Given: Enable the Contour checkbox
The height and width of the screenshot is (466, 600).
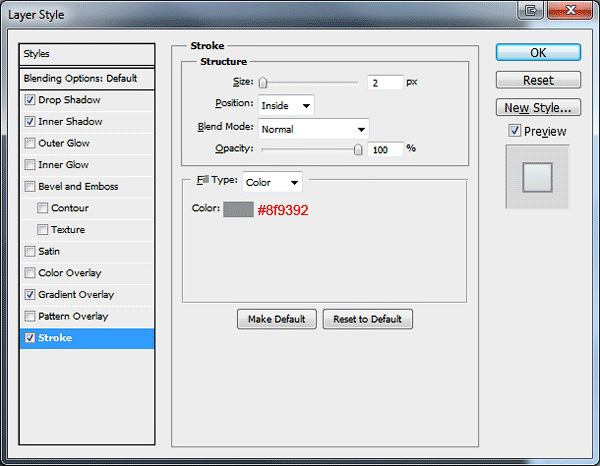Looking at the screenshot, I should 42,208.
